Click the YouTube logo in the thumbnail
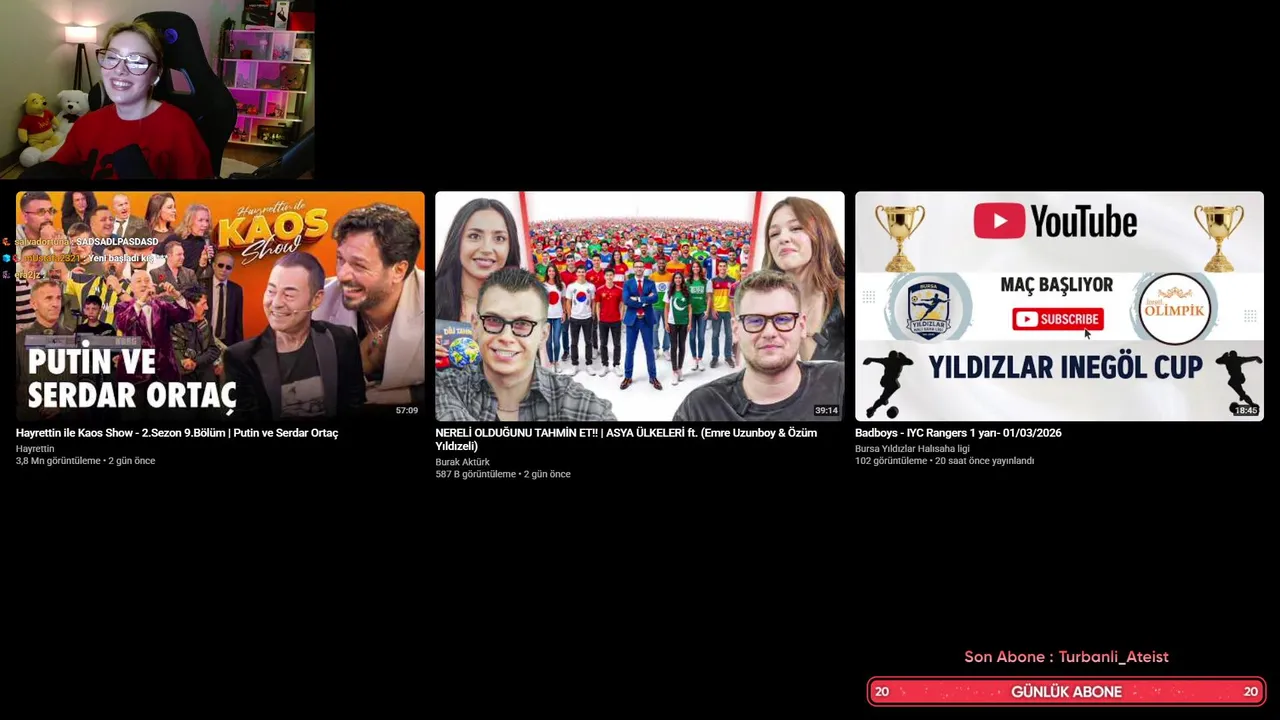The height and width of the screenshot is (720, 1280). click(1055, 221)
